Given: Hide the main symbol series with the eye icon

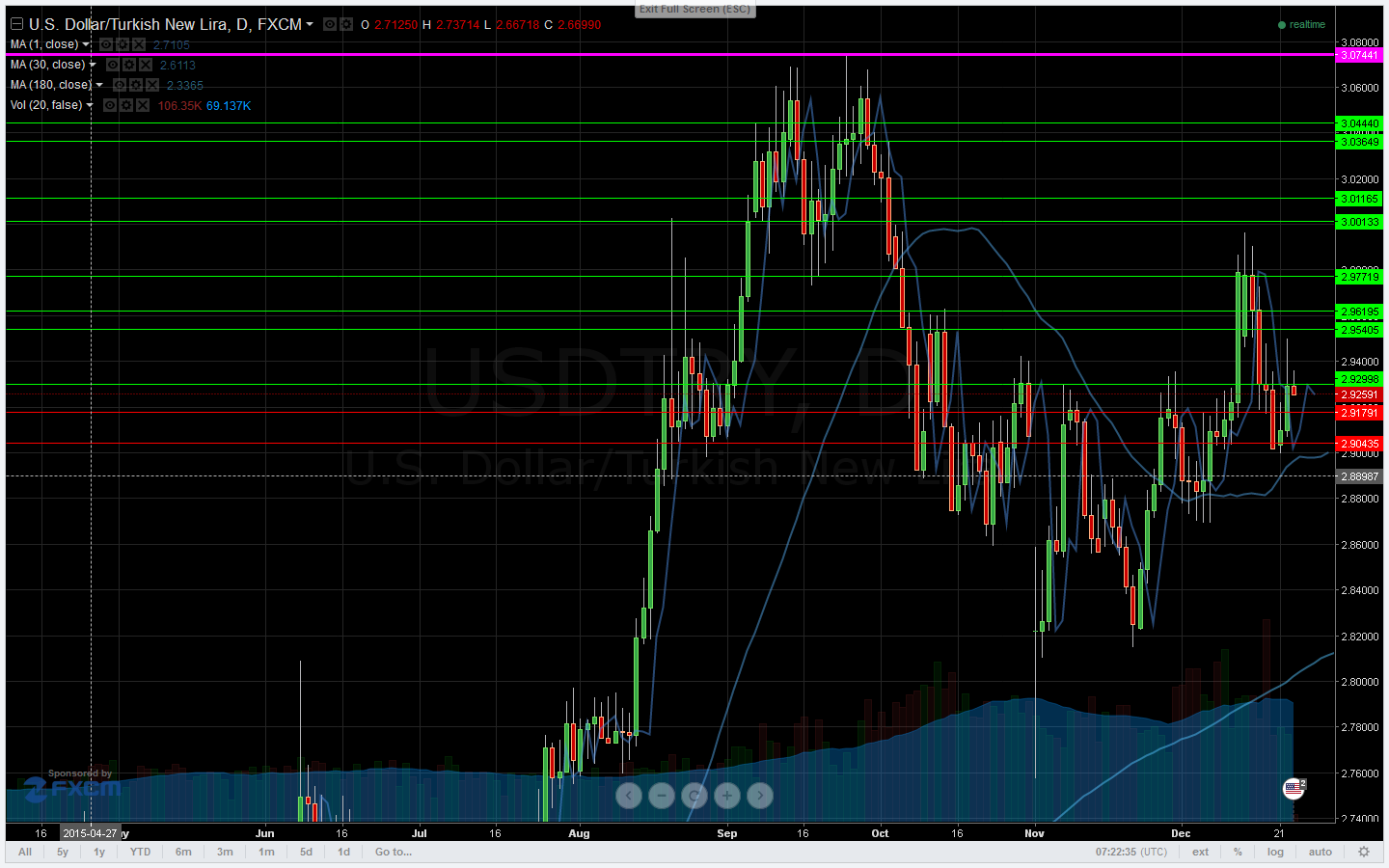Looking at the screenshot, I should click(x=329, y=24).
